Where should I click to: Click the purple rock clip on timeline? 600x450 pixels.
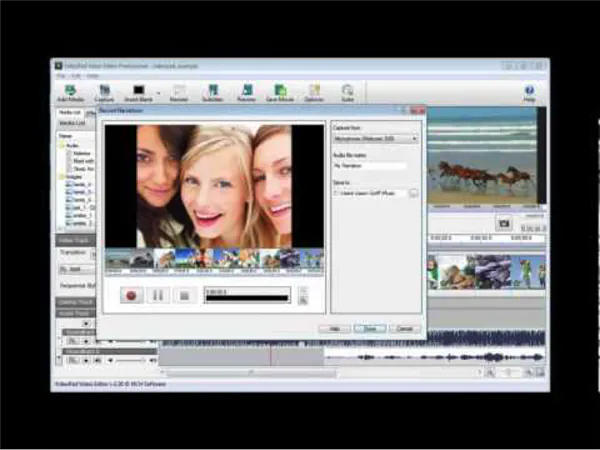pos(493,272)
